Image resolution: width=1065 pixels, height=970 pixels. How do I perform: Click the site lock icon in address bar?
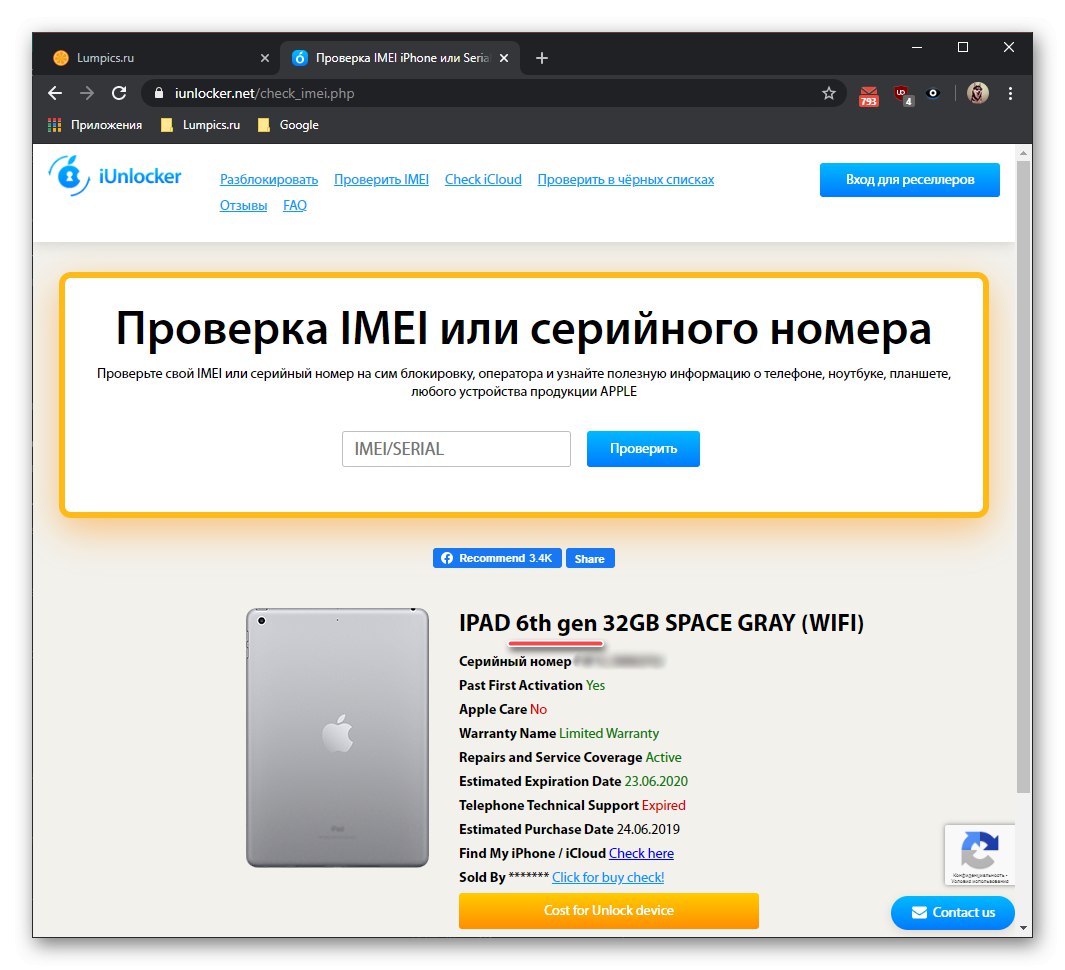coord(159,94)
